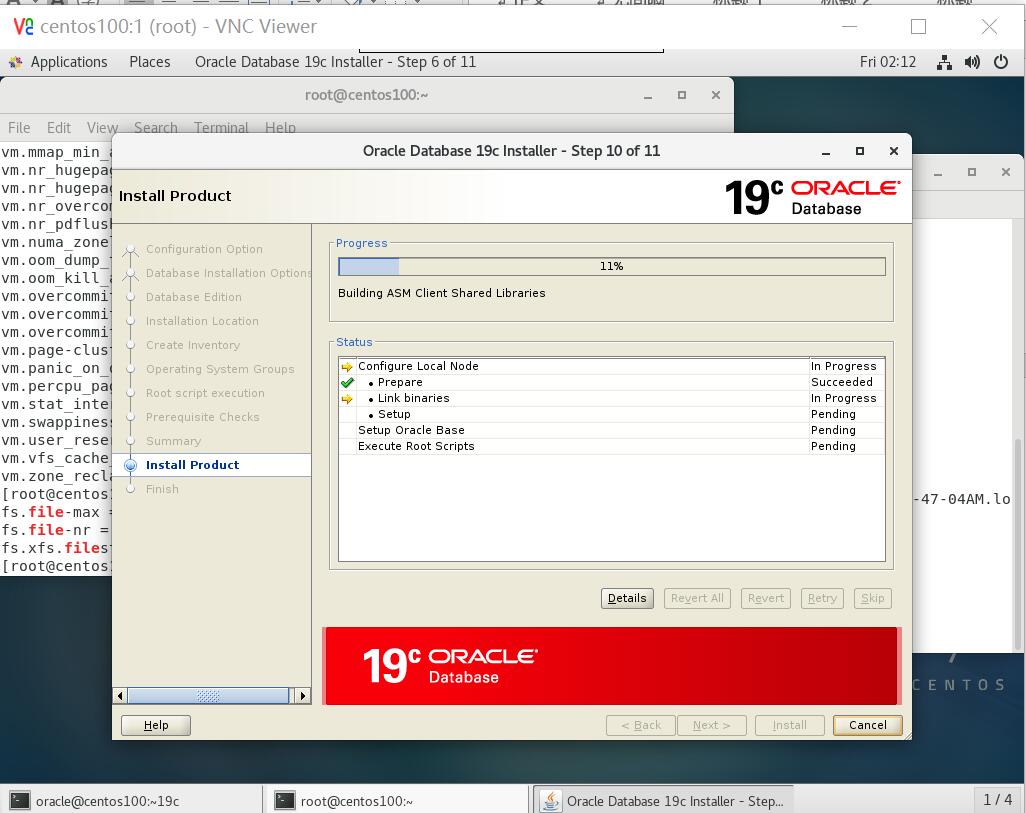Maximize the Oracle installer window
This screenshot has height=813, width=1026.
[860, 151]
